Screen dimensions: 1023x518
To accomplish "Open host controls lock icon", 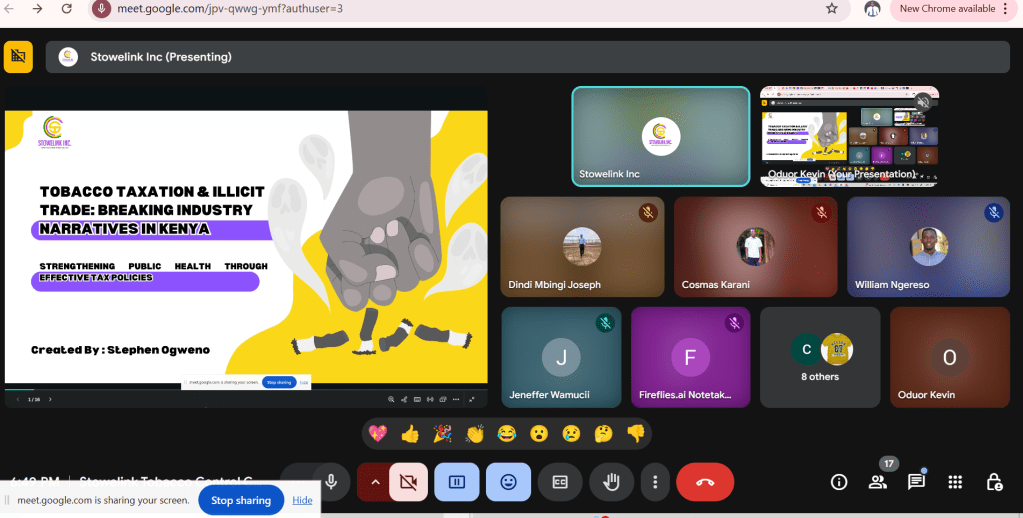I will click(x=994, y=482).
